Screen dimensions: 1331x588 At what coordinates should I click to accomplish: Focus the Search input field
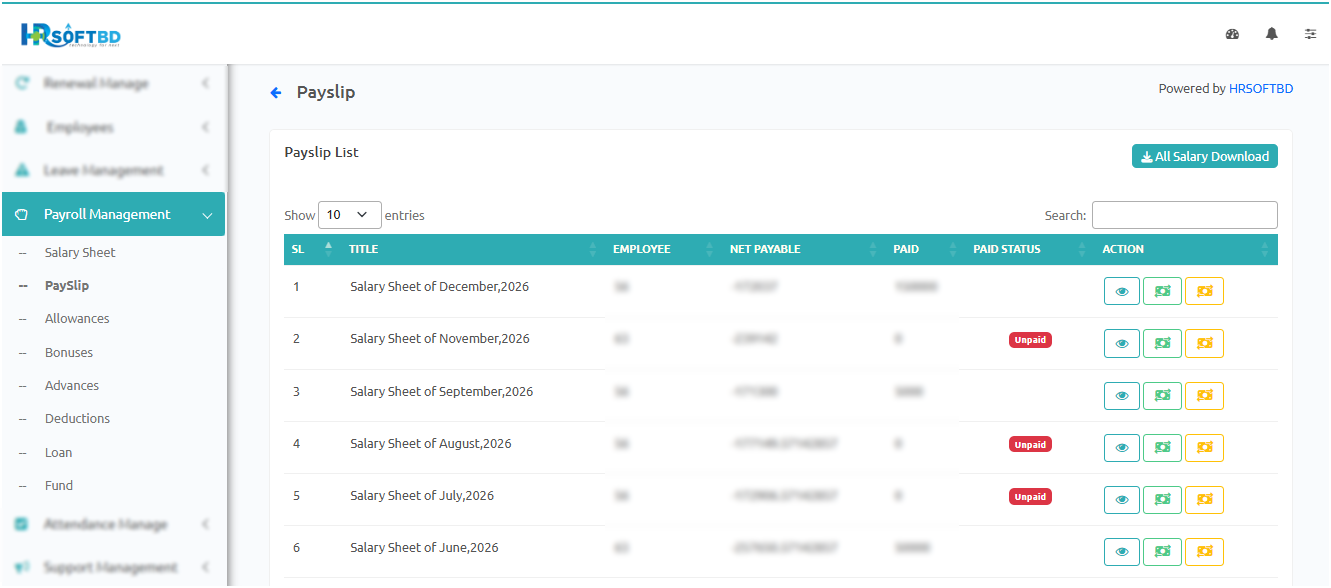(1184, 215)
